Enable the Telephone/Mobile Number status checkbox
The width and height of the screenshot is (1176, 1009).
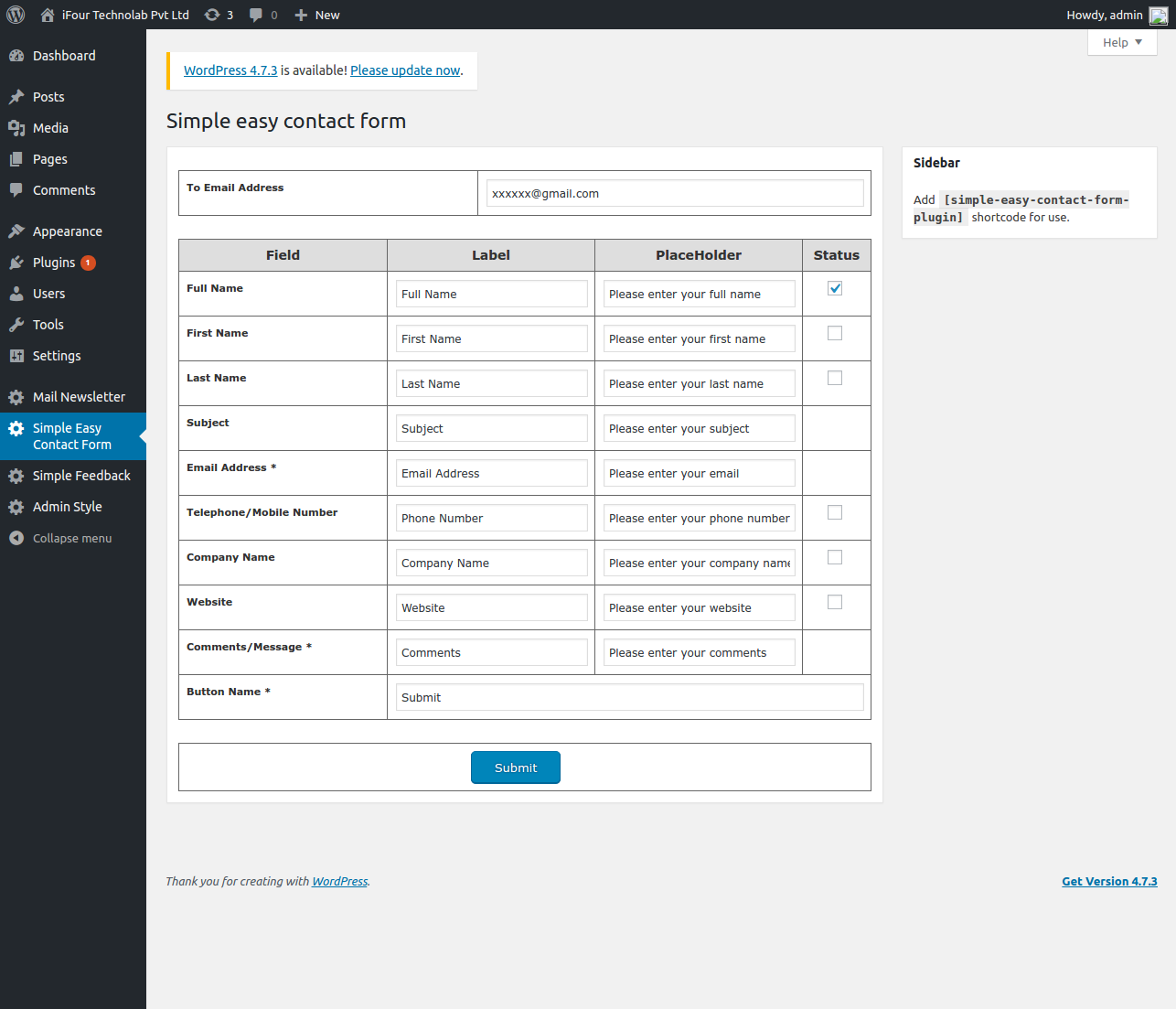835,512
